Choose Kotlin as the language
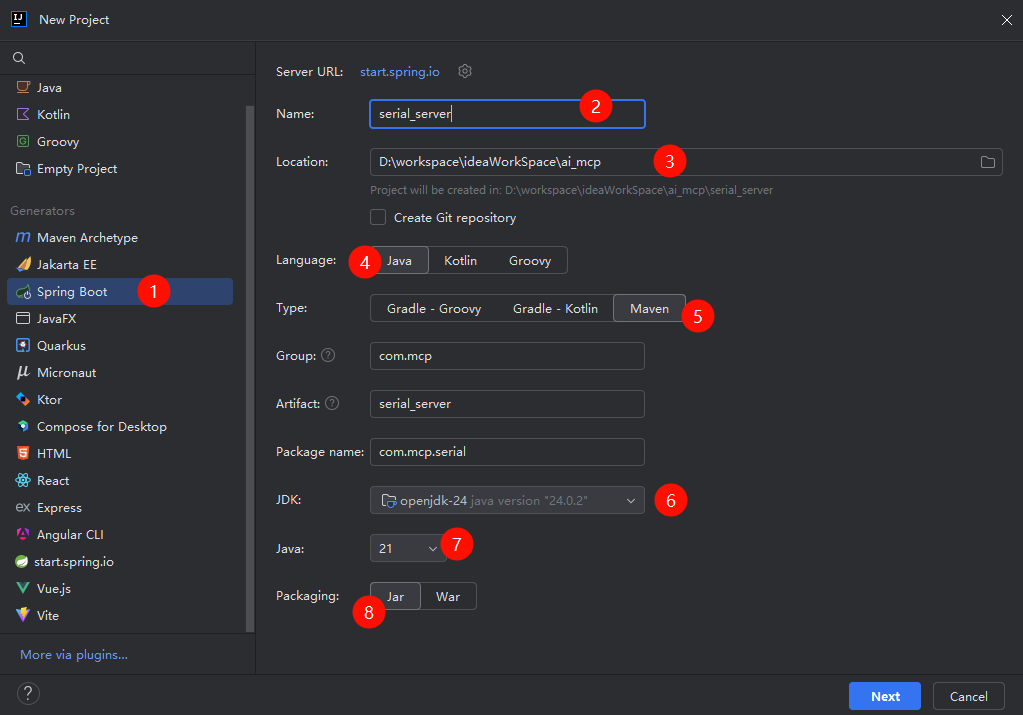 pos(461,260)
